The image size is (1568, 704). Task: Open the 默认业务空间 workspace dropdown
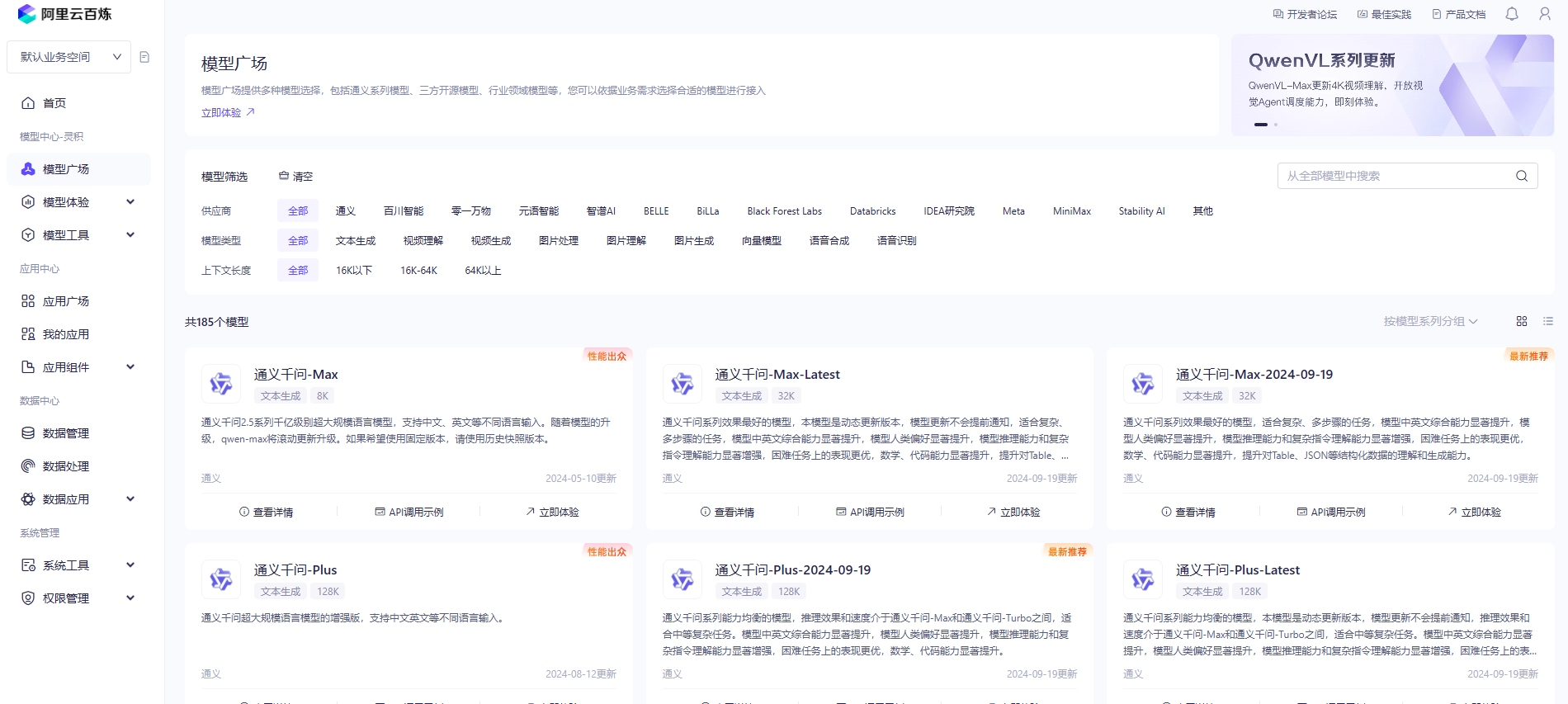69,57
